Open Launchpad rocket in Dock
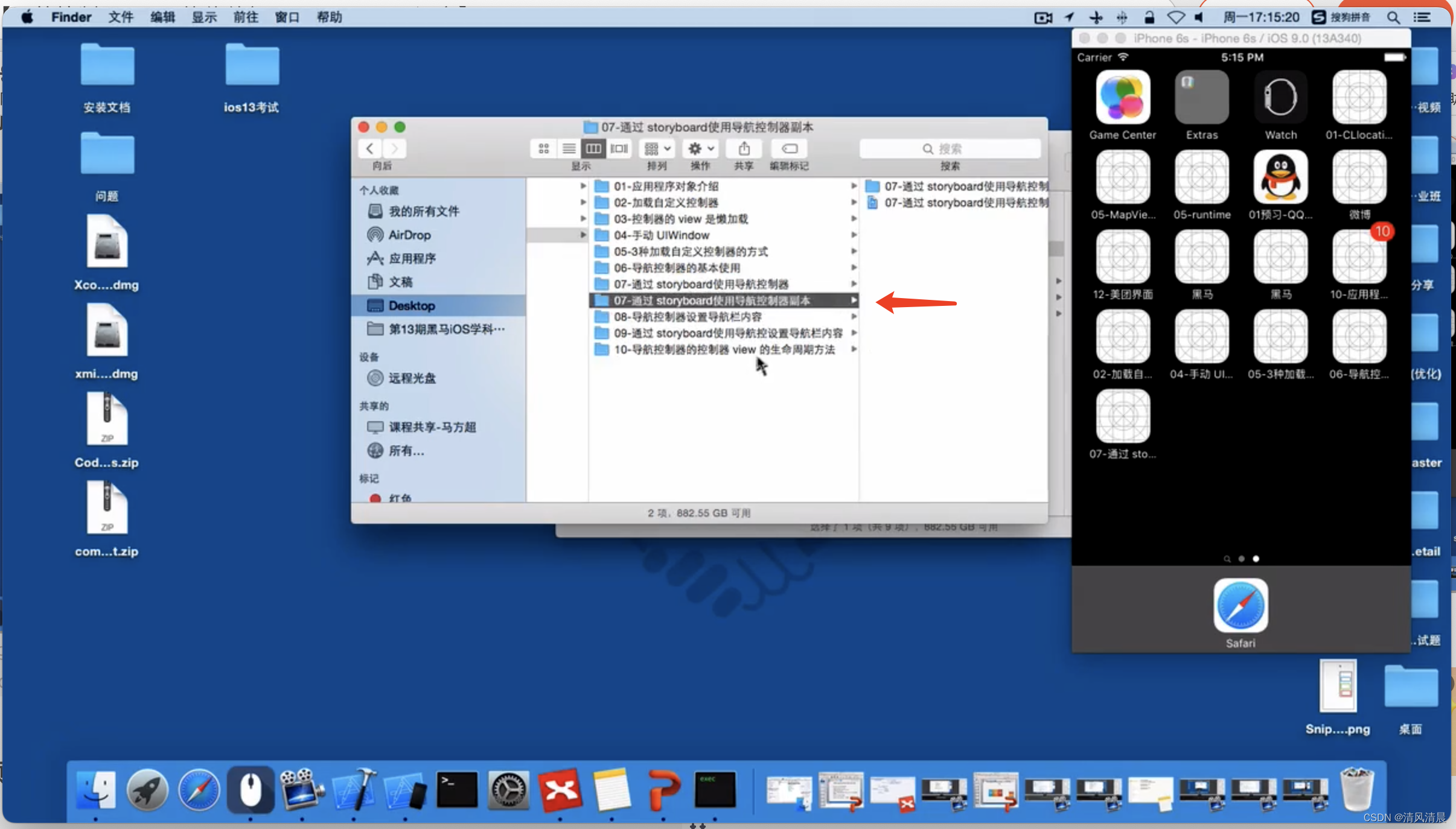Viewport: 1456px width, 829px height. (147, 789)
